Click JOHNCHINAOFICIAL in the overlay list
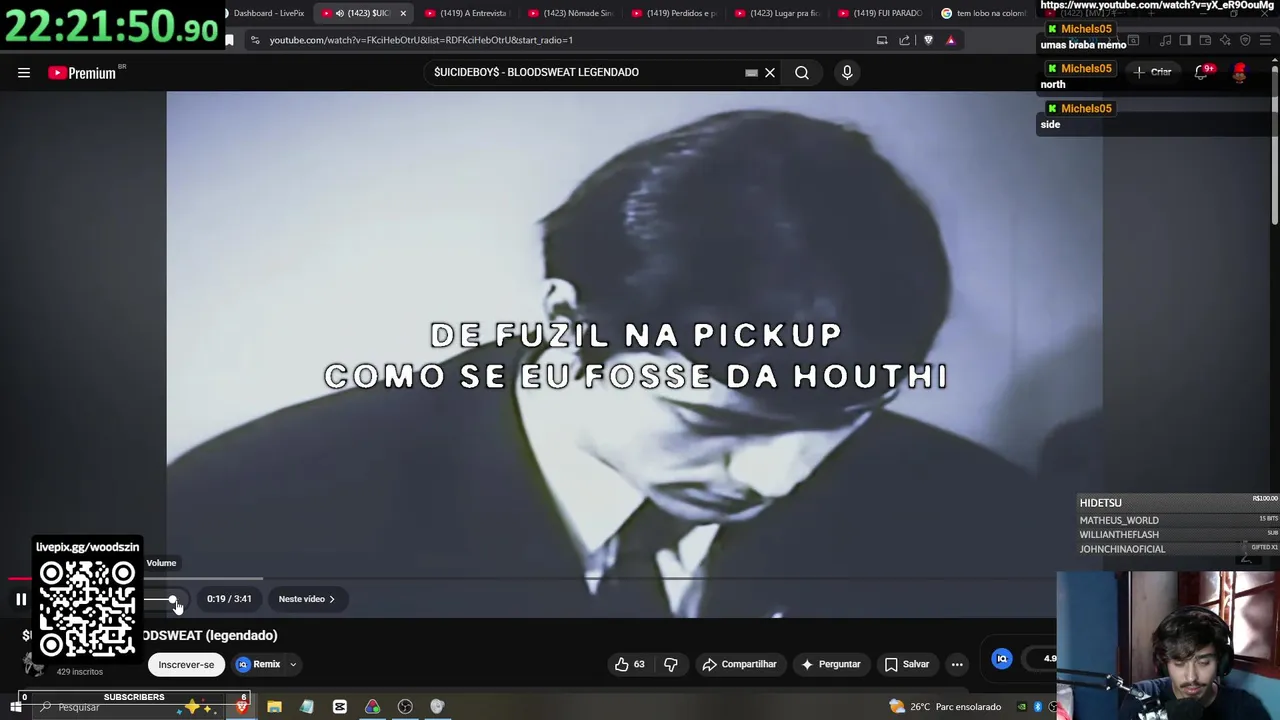 click(x=1122, y=549)
